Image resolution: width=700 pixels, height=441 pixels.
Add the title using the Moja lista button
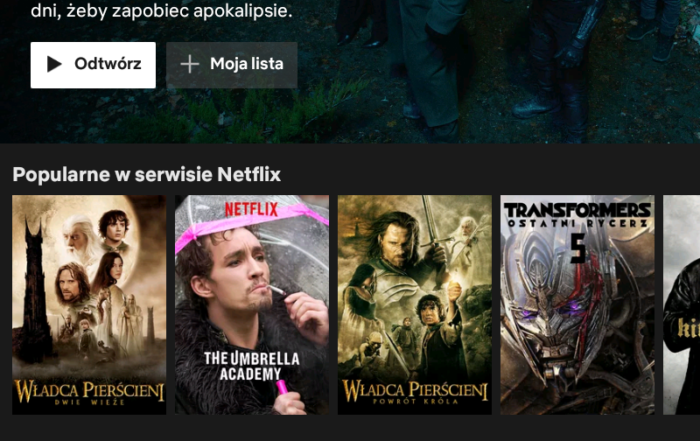pos(232,65)
